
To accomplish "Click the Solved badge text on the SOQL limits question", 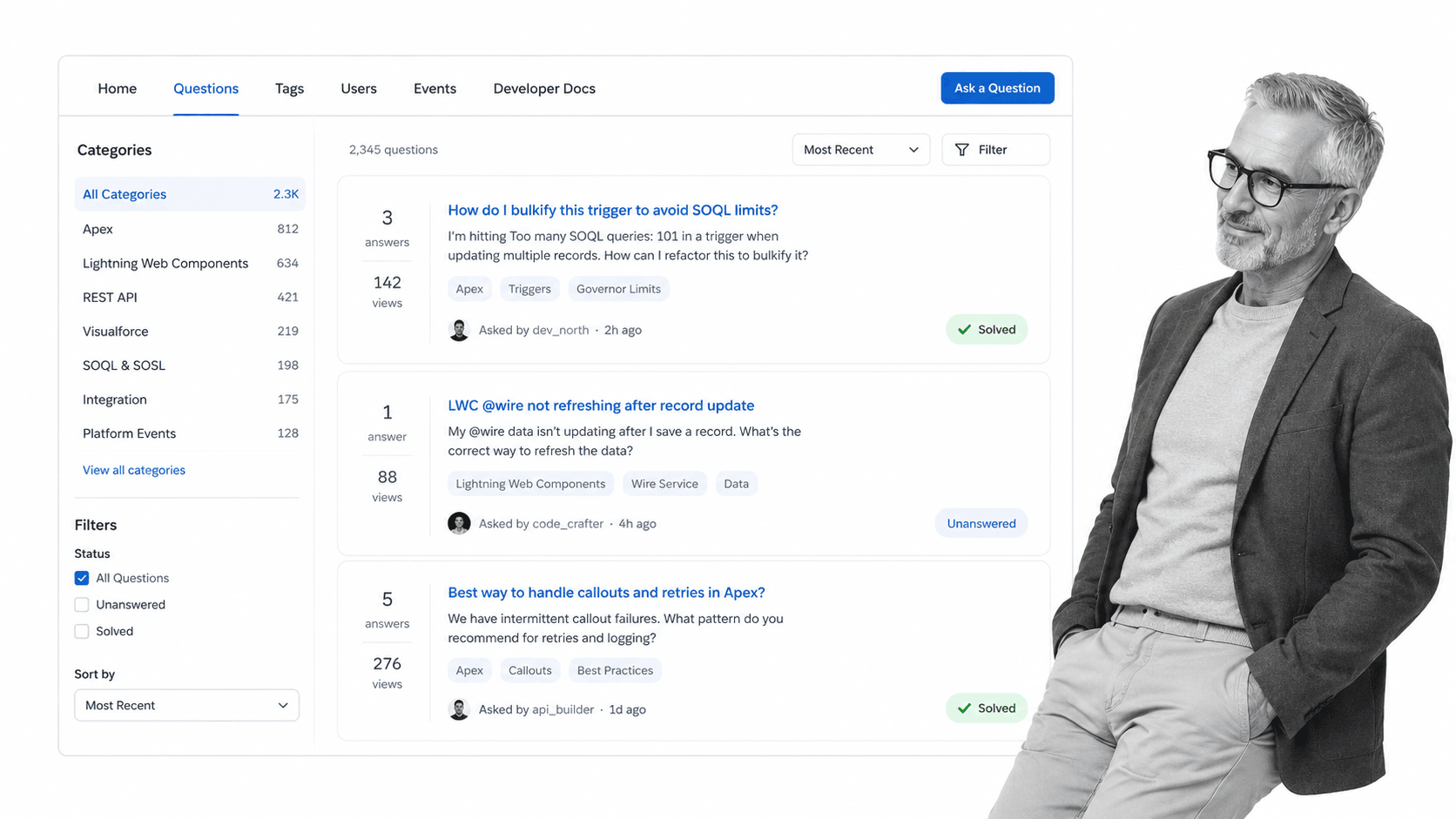I will tap(997, 330).
